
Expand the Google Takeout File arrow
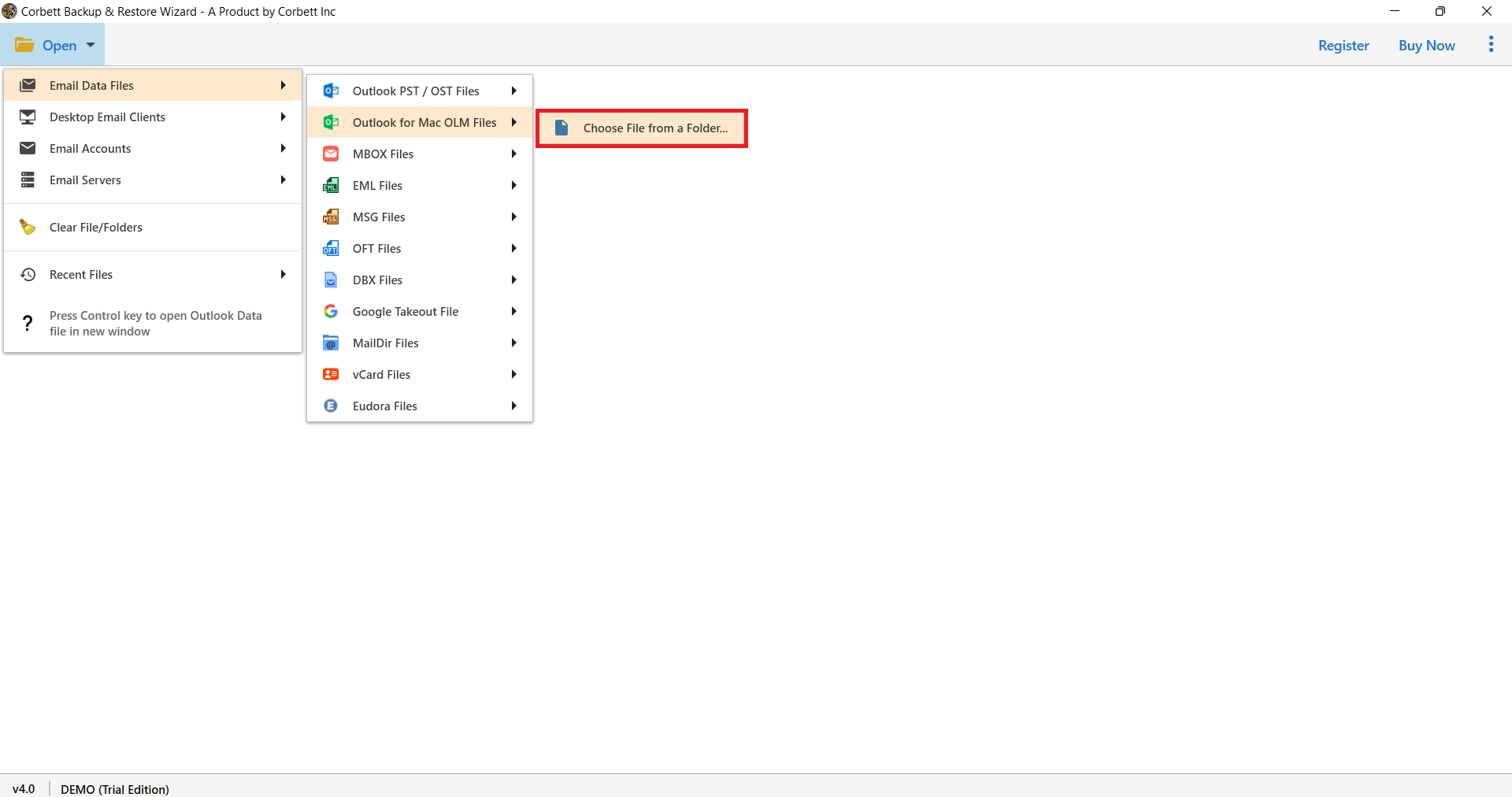513,311
